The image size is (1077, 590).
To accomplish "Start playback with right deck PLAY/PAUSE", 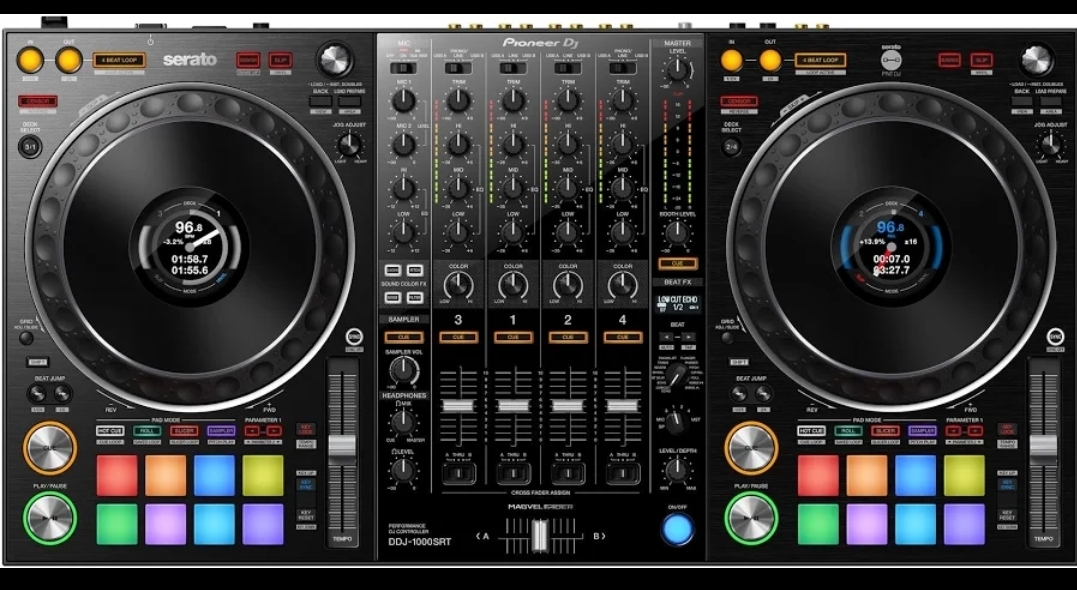I will pos(751,519).
